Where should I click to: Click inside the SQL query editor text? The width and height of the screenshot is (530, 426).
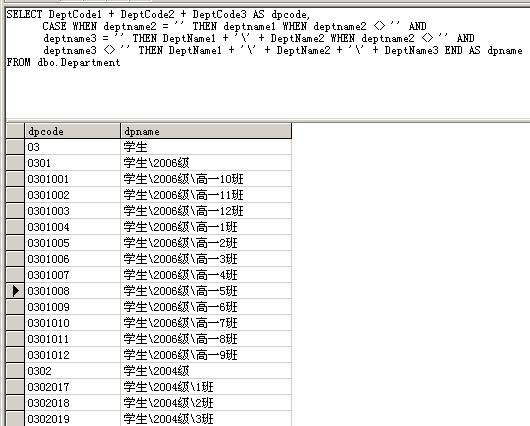[267, 63]
